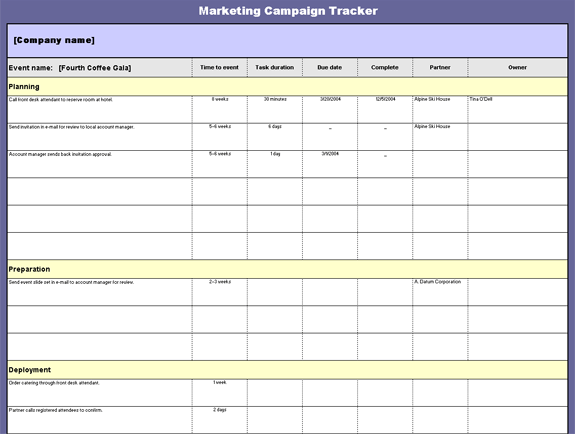Click the Deployment section row
Image resolution: width=575 pixels, height=434 pixels.
click(x=287, y=370)
